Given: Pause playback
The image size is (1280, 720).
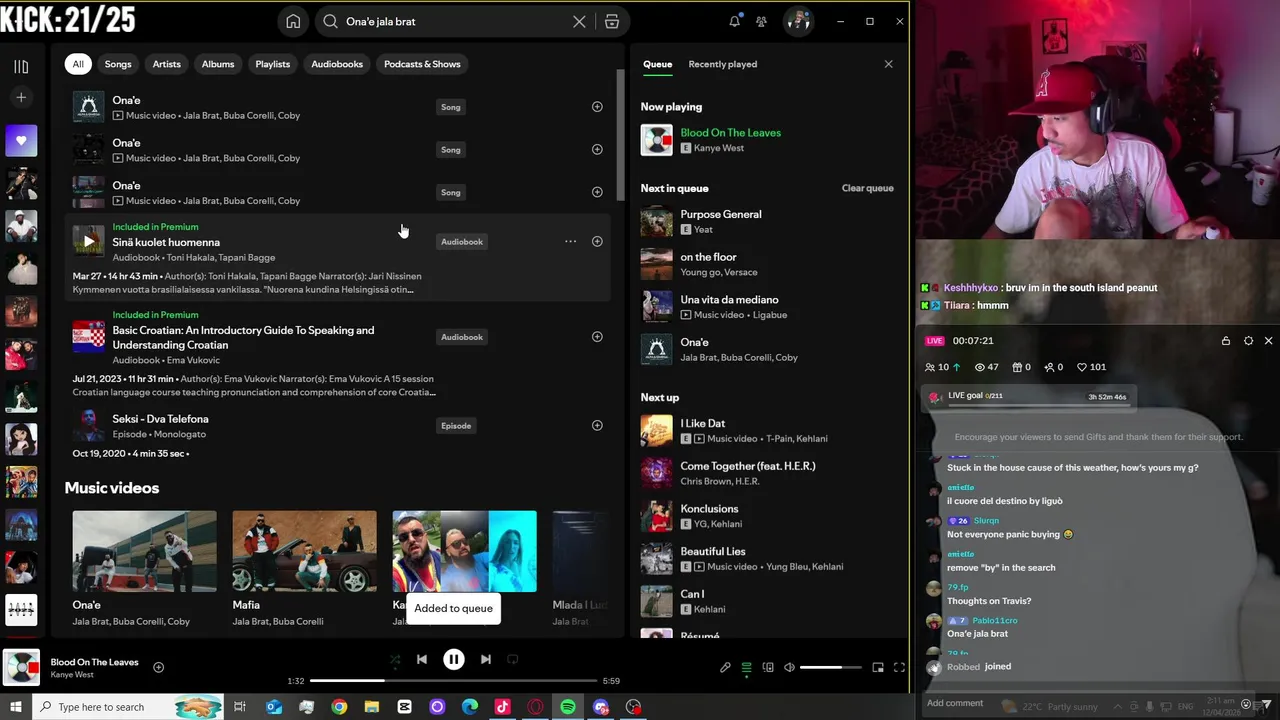Looking at the screenshot, I should pos(454,660).
